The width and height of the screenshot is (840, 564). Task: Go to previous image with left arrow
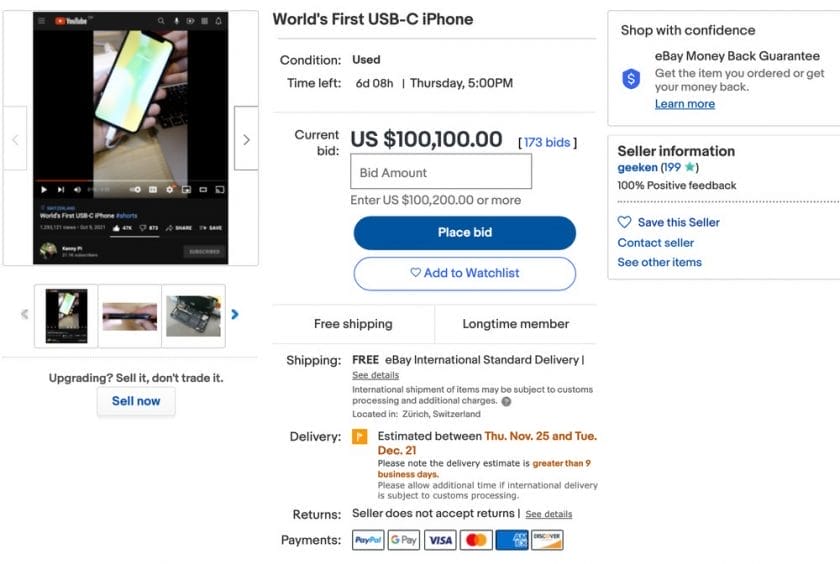click(15, 139)
